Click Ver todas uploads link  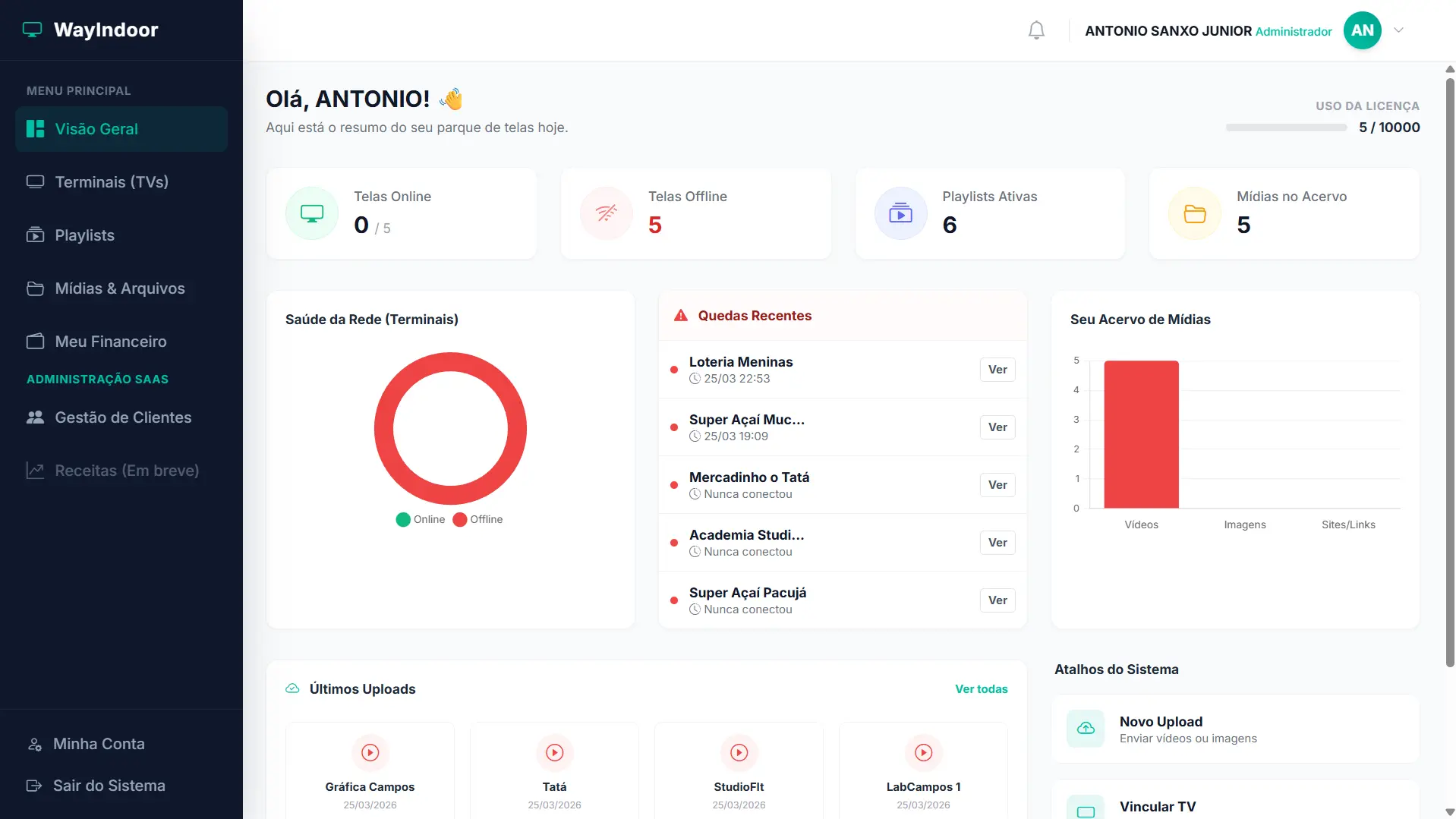(x=982, y=689)
